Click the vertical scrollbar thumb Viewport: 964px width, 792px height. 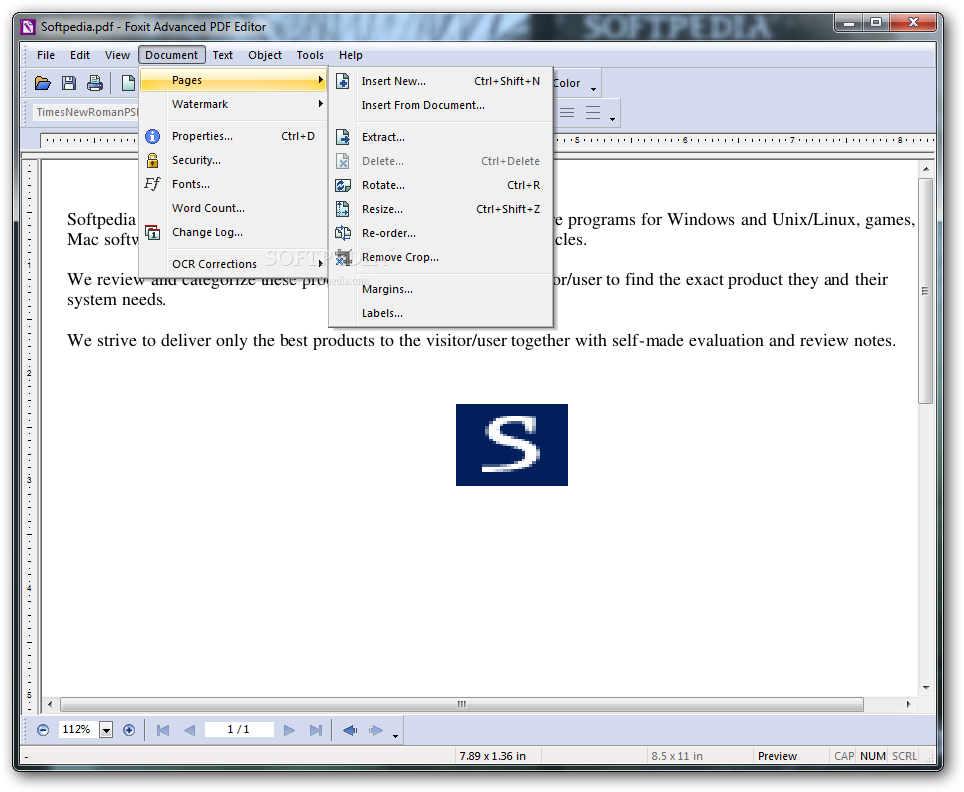[x=925, y=291]
